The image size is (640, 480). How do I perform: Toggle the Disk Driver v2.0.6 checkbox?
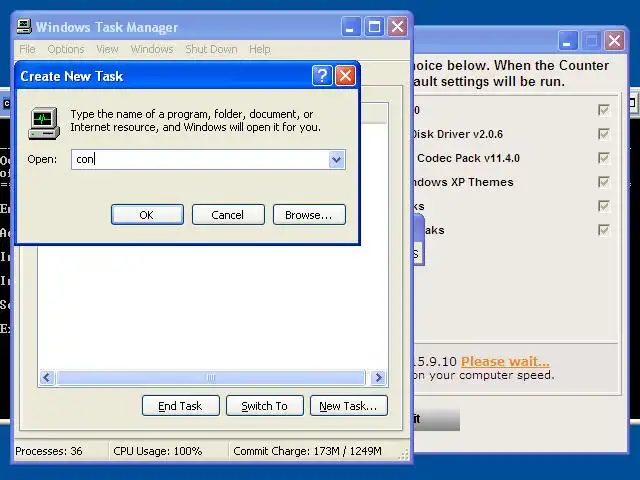coord(604,134)
